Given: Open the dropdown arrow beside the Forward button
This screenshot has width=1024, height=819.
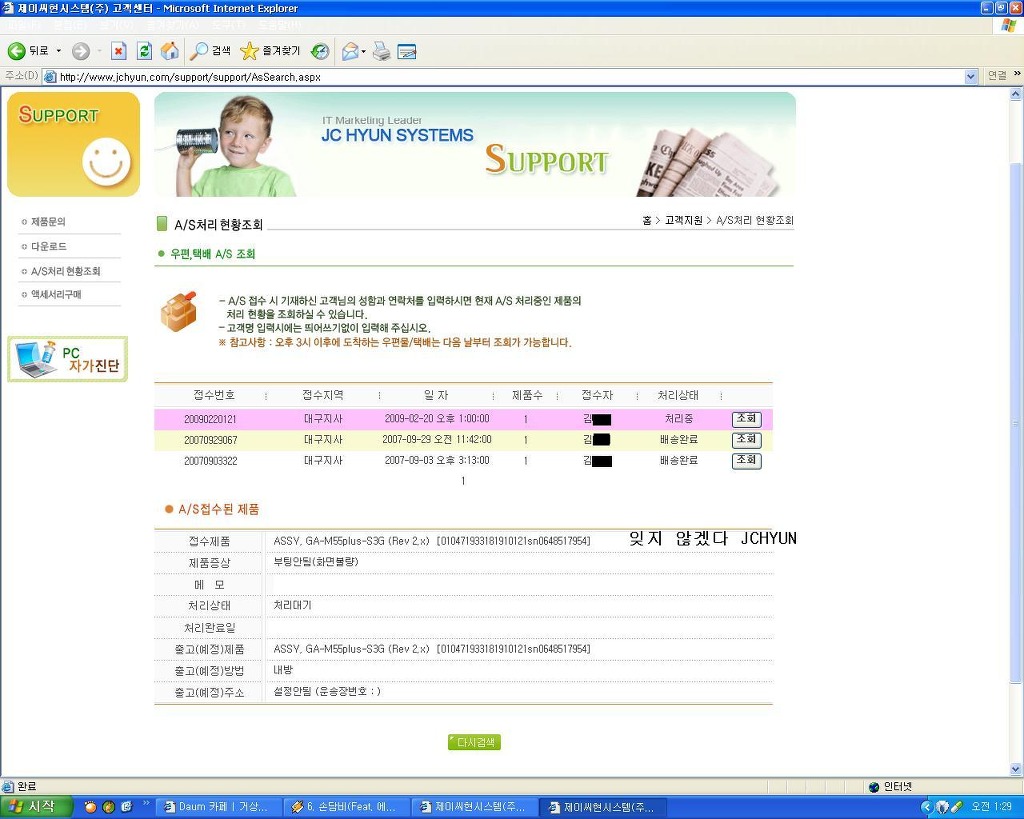Looking at the screenshot, I should [x=99, y=51].
